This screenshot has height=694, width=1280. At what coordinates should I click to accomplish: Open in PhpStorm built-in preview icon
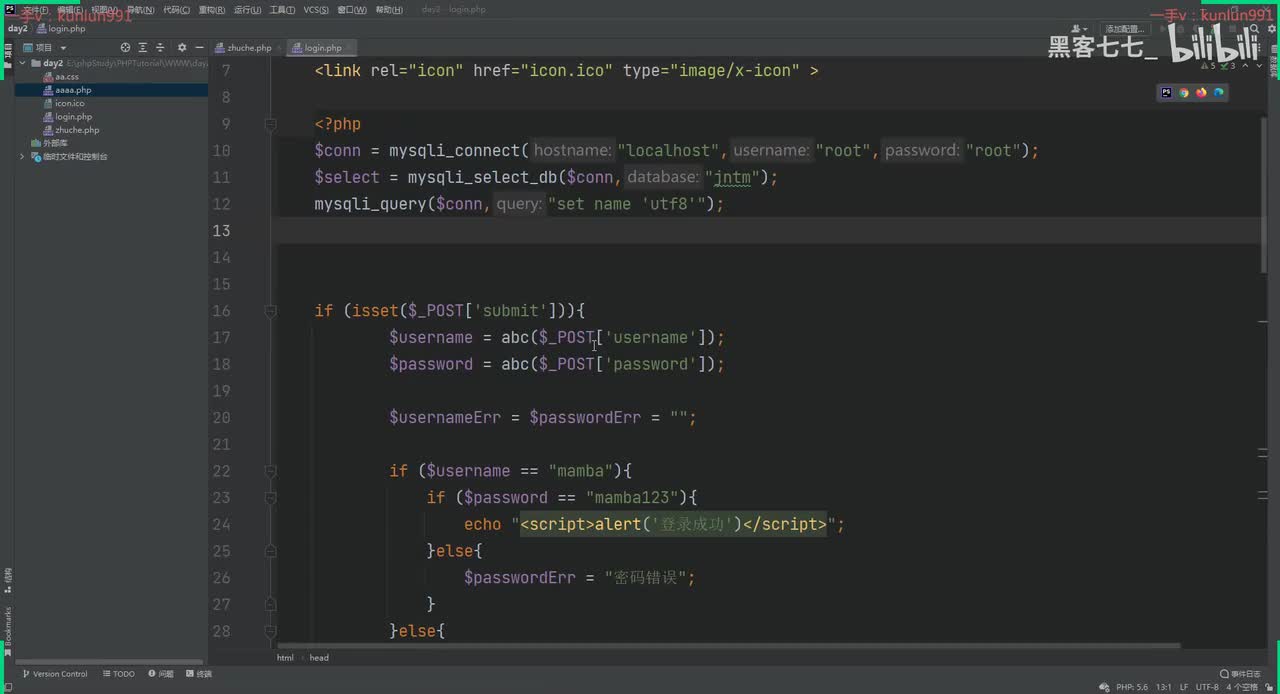coord(1166,92)
